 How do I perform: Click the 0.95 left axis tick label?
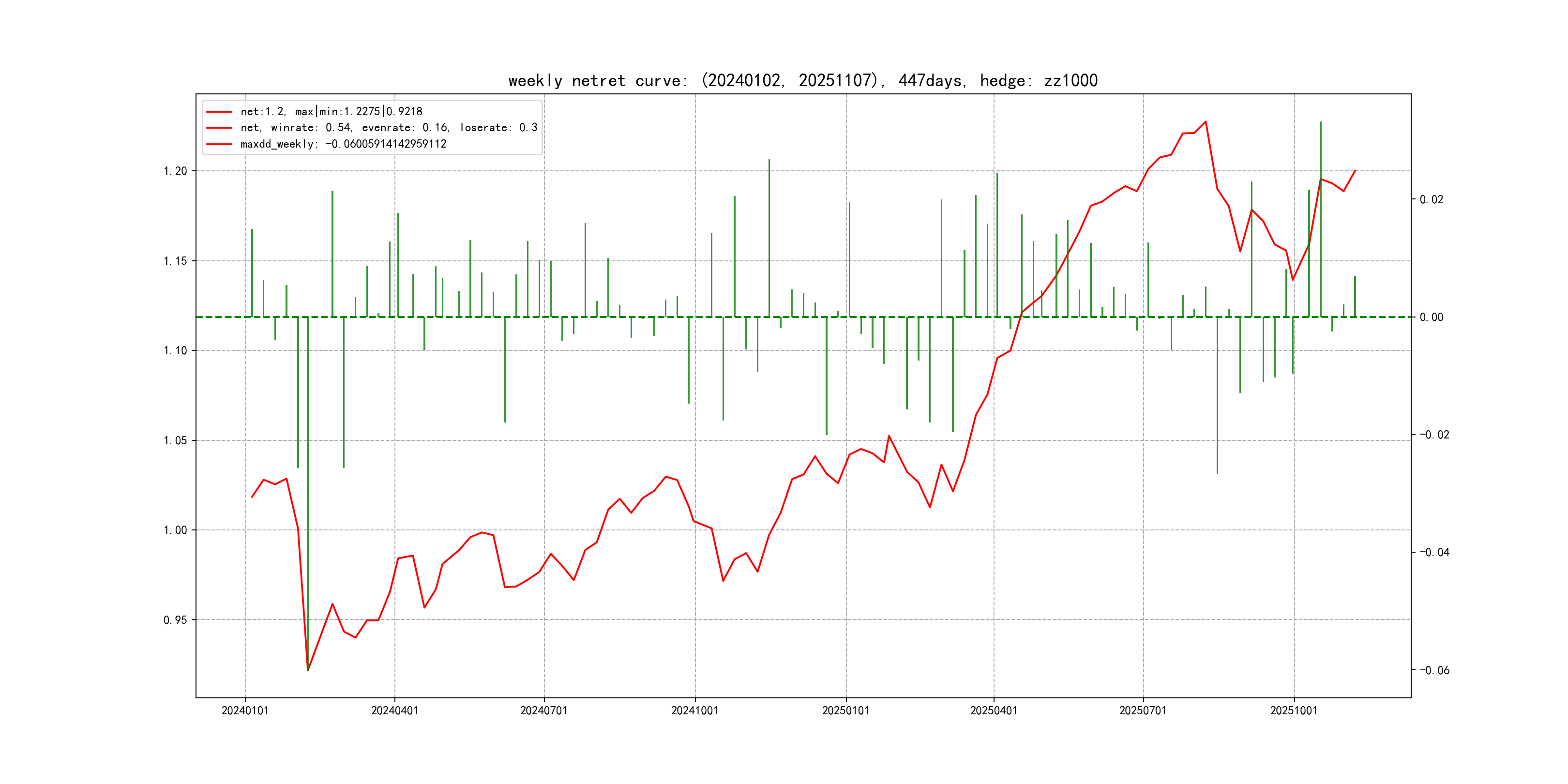[175, 620]
